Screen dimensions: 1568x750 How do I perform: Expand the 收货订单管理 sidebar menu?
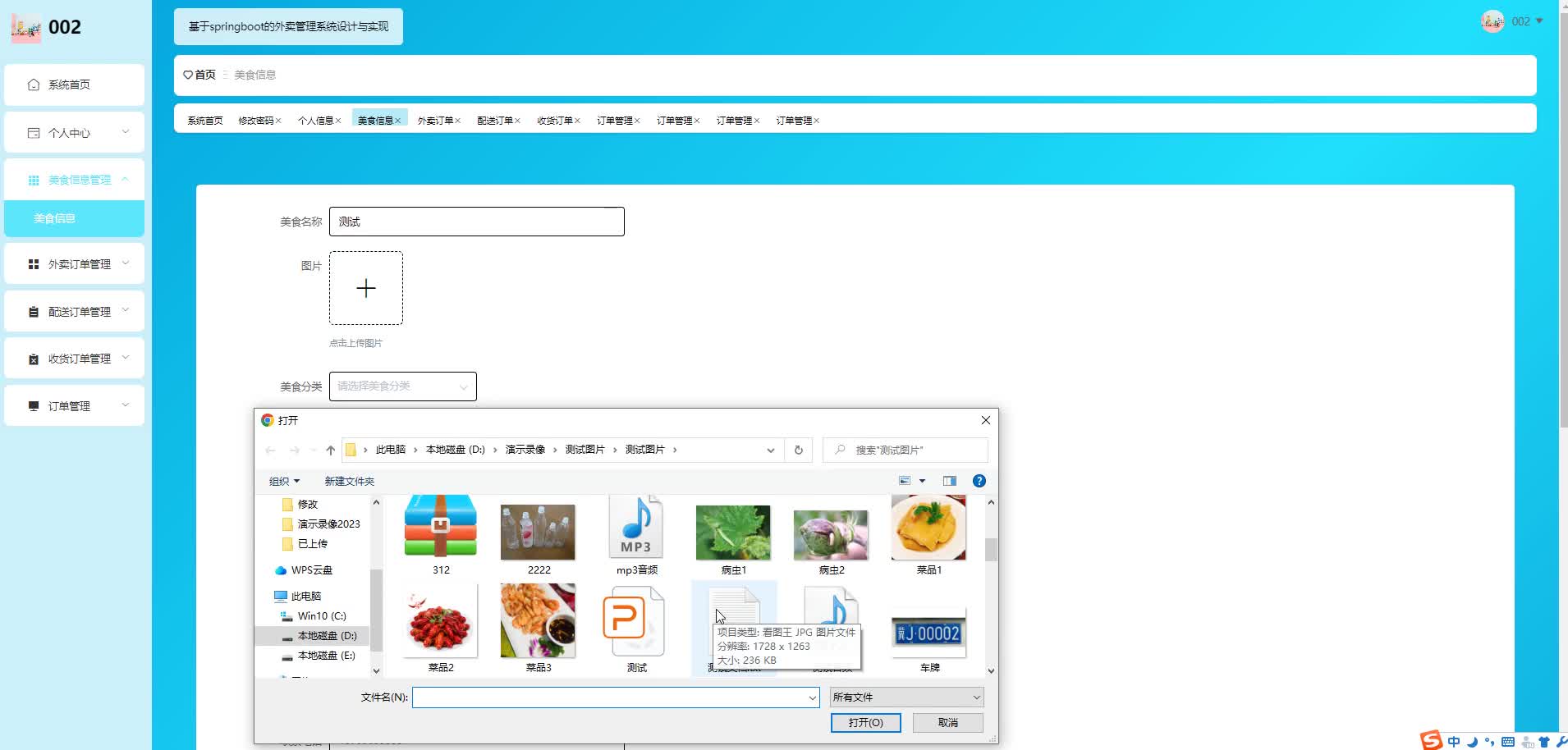74,359
